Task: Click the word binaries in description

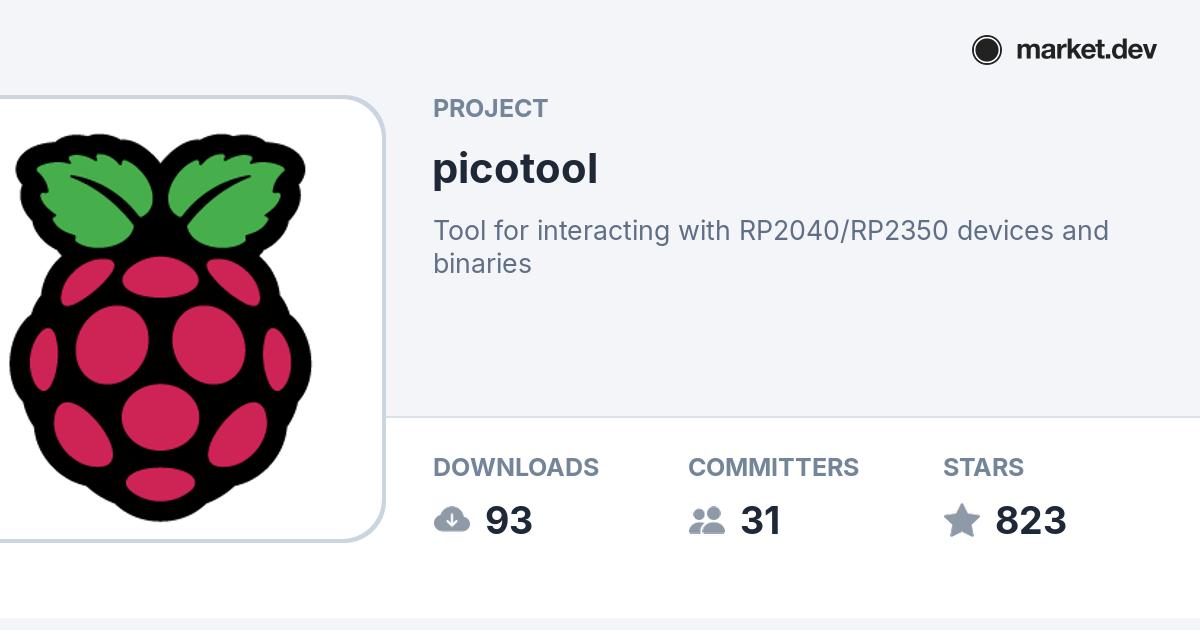Action: 482,264
